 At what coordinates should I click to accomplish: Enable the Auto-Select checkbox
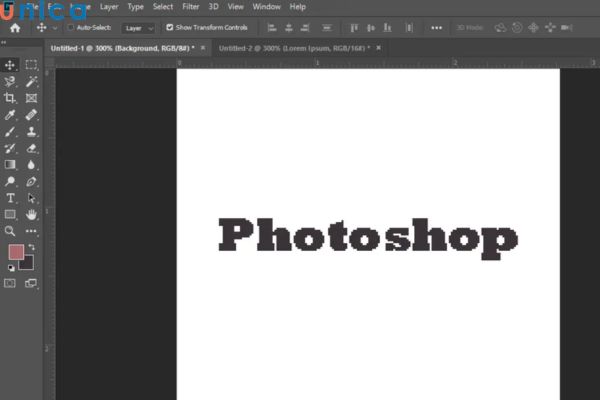click(x=70, y=28)
